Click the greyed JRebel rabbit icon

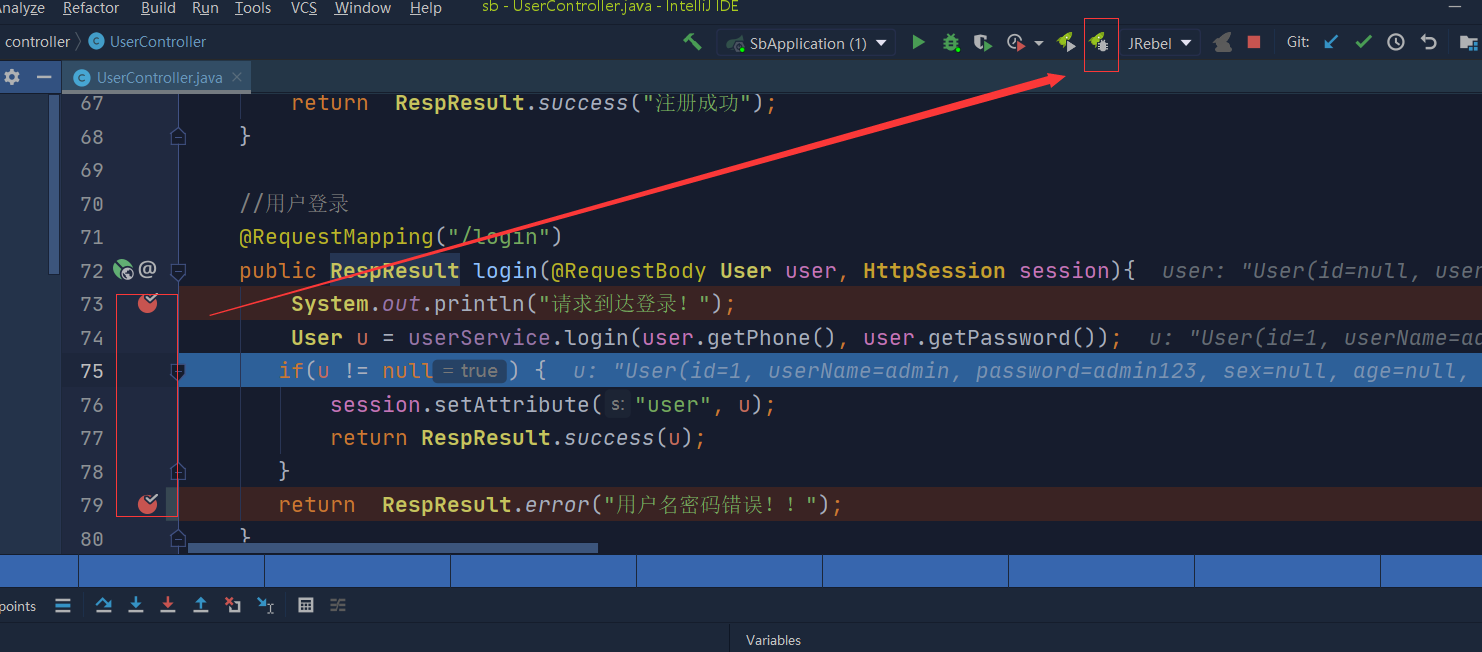pyautogui.click(x=1222, y=42)
